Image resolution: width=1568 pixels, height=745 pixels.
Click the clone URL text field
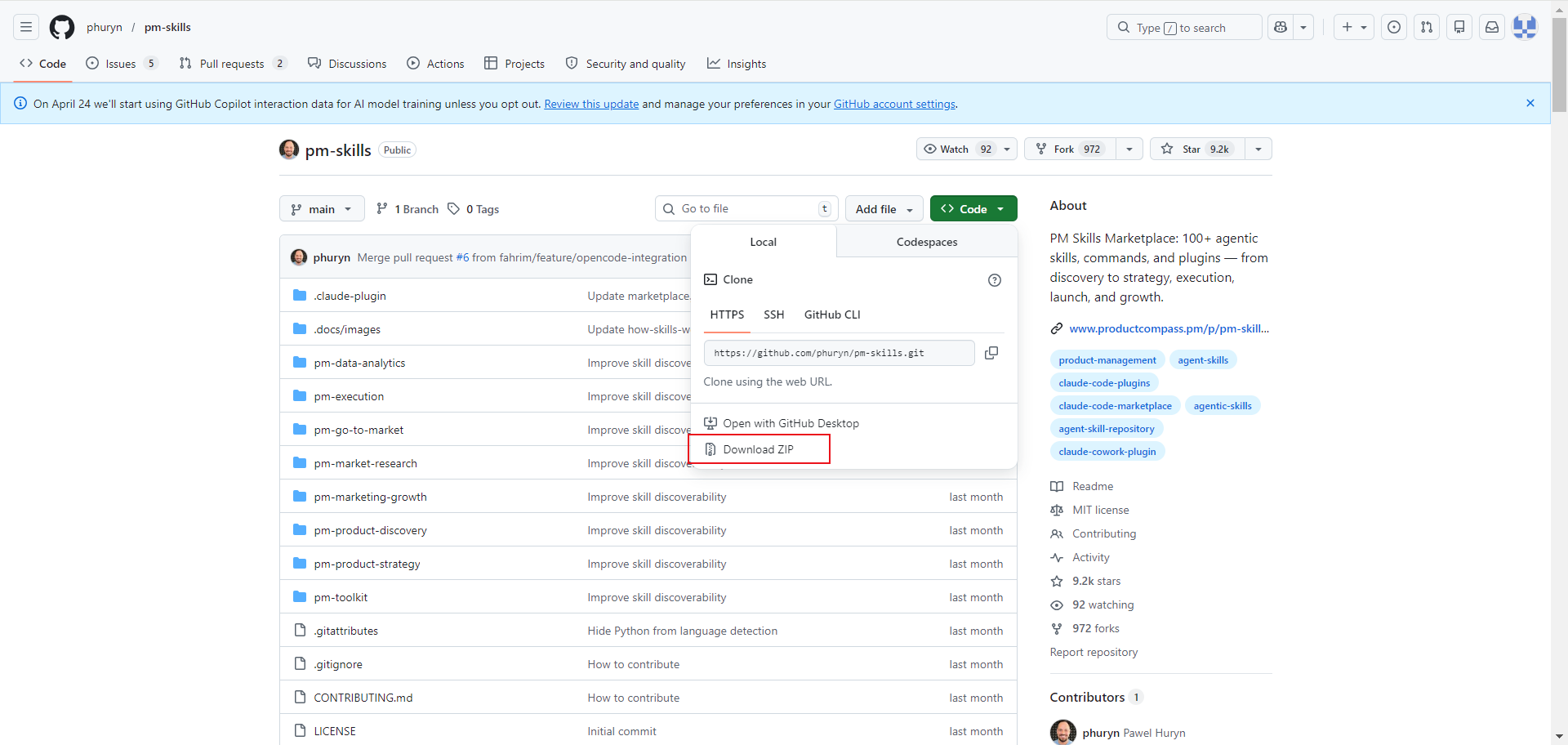tap(840, 353)
